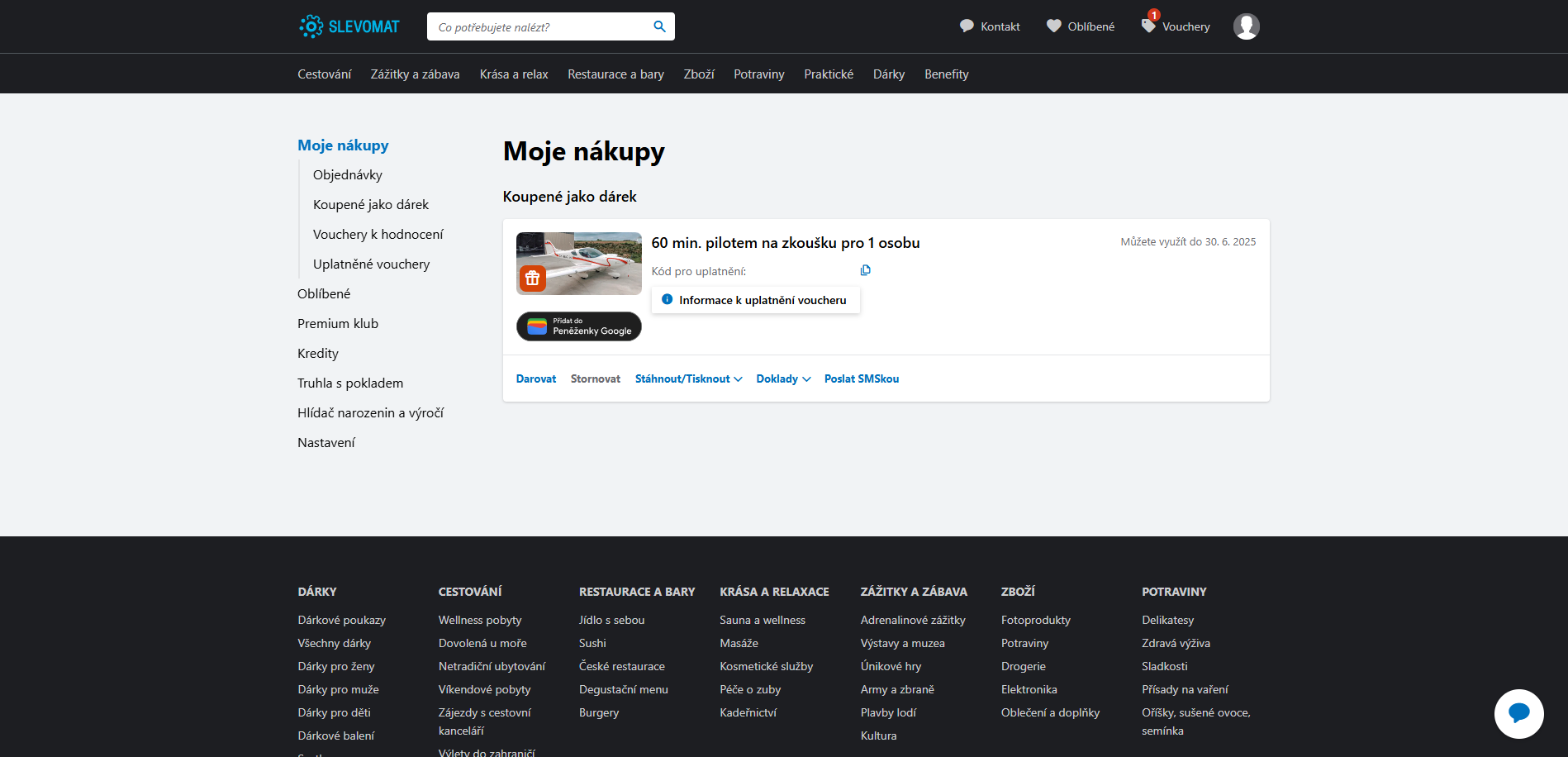Open Premium klub in sidebar
Image resolution: width=1568 pixels, height=757 pixels.
338,324
